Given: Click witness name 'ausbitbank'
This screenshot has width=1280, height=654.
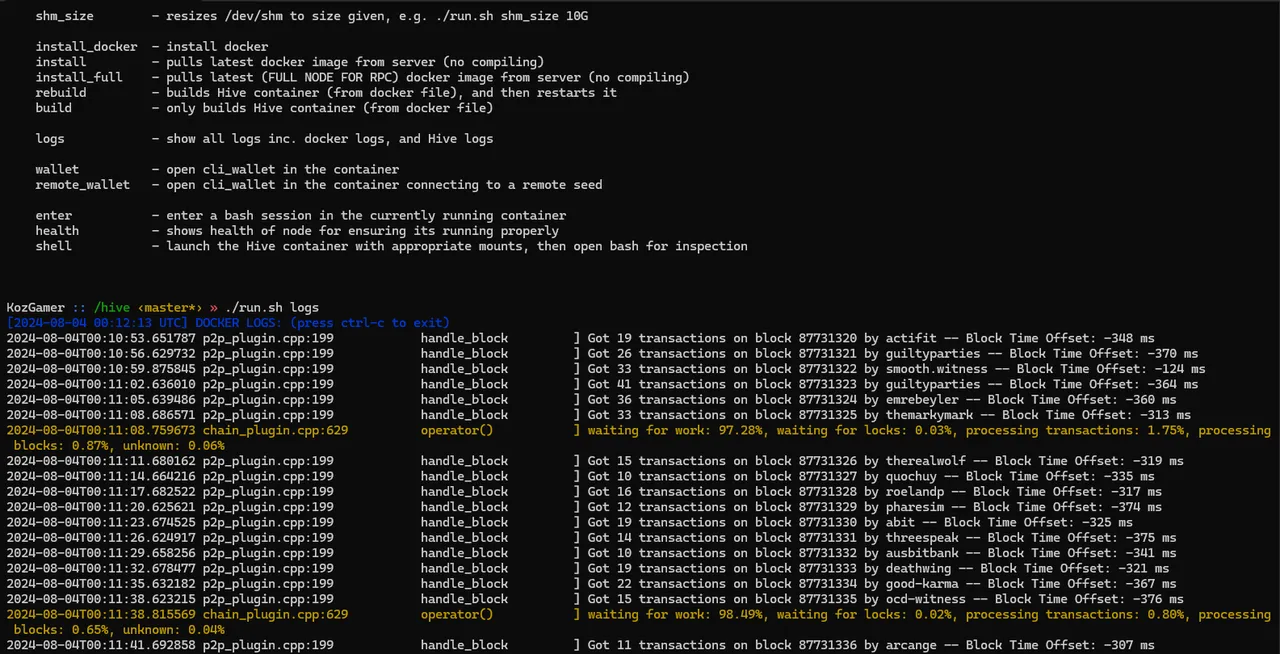Looking at the screenshot, I should click(x=923, y=553).
